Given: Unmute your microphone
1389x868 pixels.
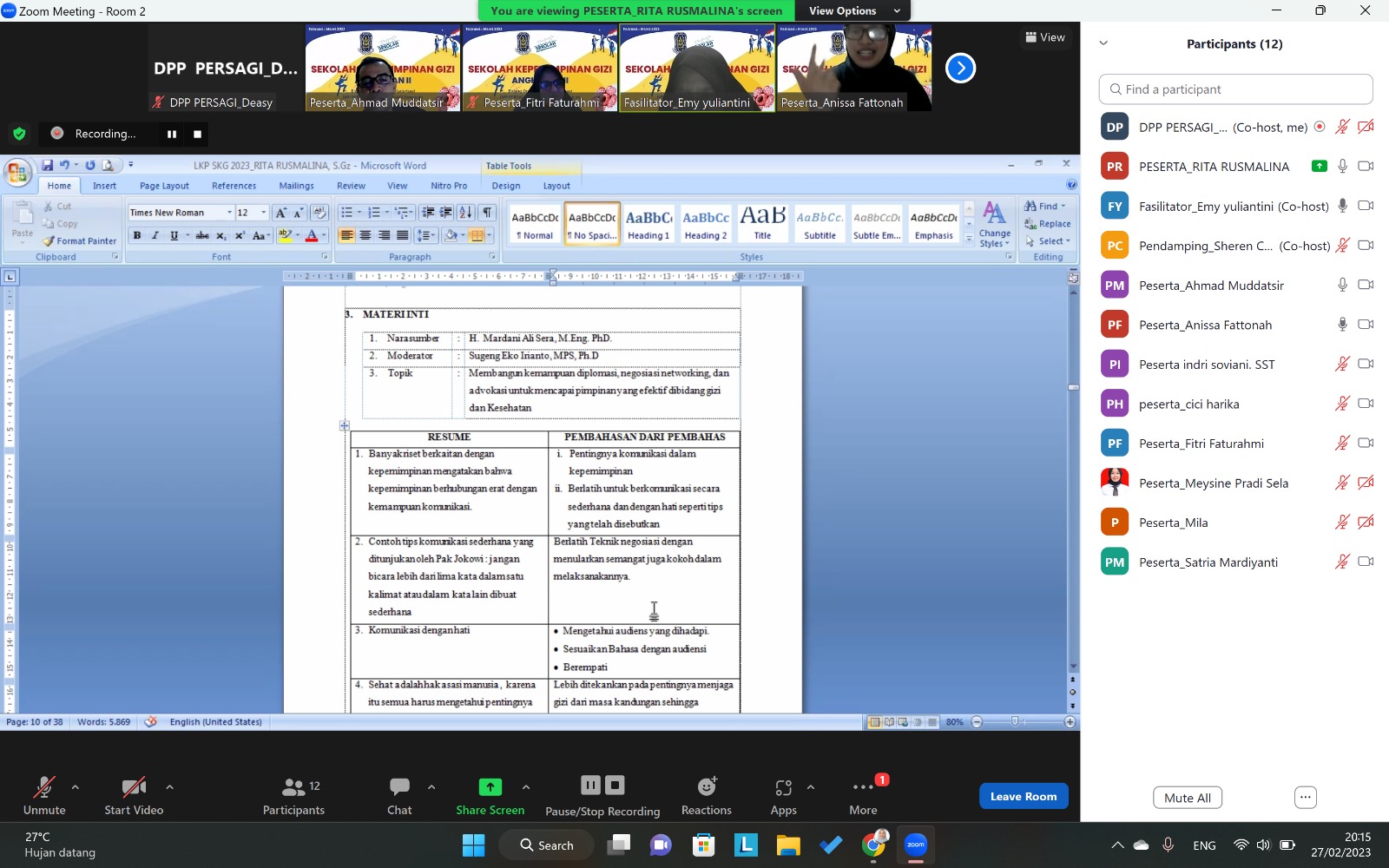Looking at the screenshot, I should click(x=43, y=787).
